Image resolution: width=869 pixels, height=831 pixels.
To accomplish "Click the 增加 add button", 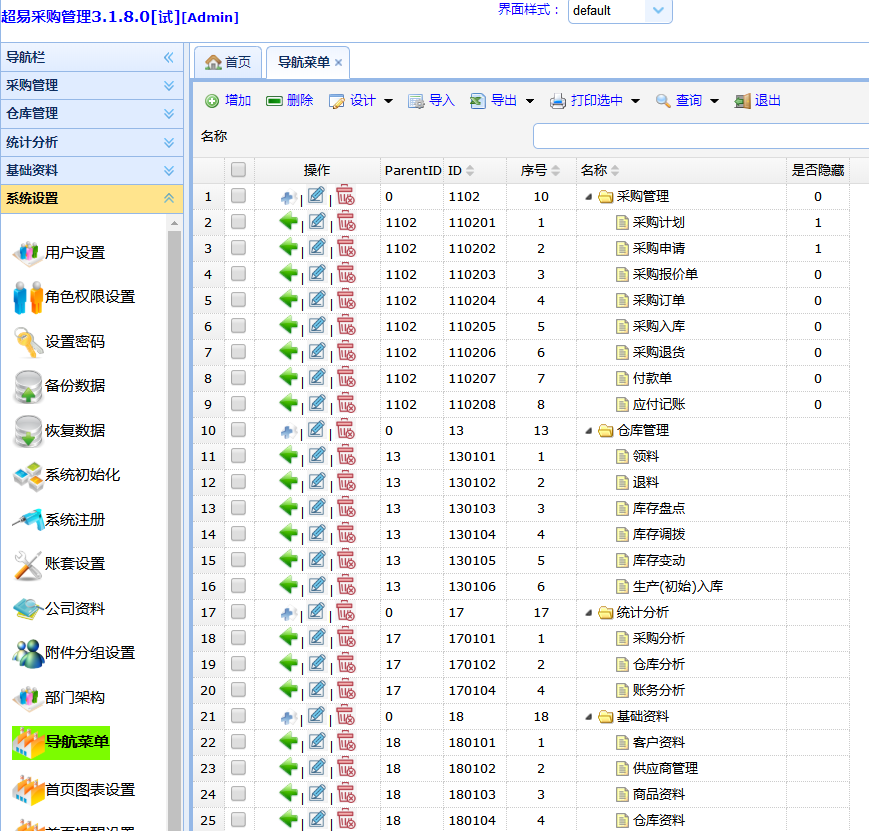I will pyautogui.click(x=228, y=101).
